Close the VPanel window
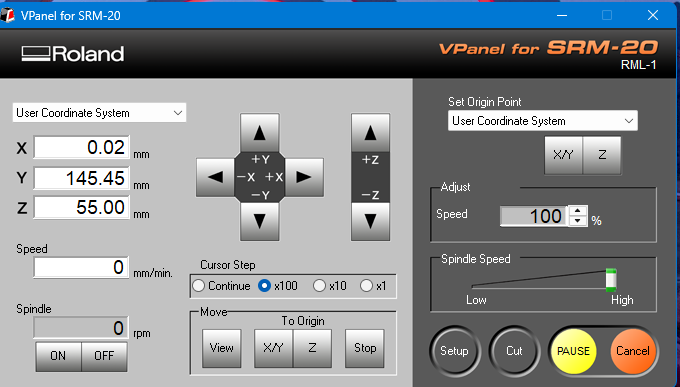The width and height of the screenshot is (680, 387). (x=653, y=16)
